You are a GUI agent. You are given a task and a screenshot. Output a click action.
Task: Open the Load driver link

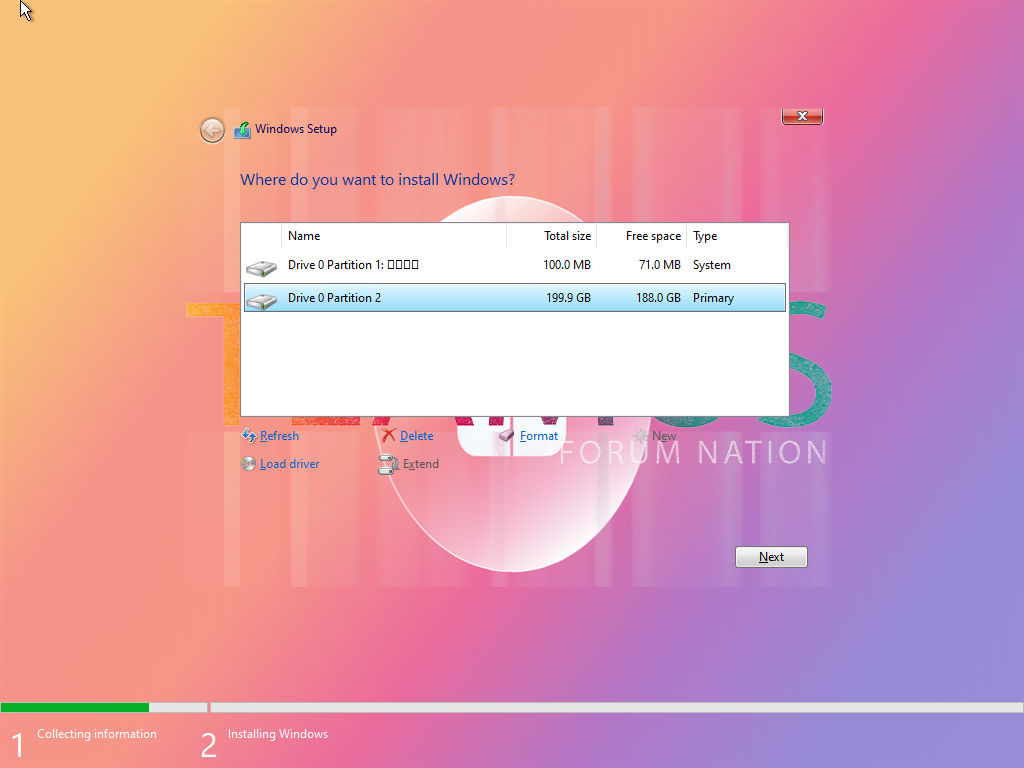(289, 464)
